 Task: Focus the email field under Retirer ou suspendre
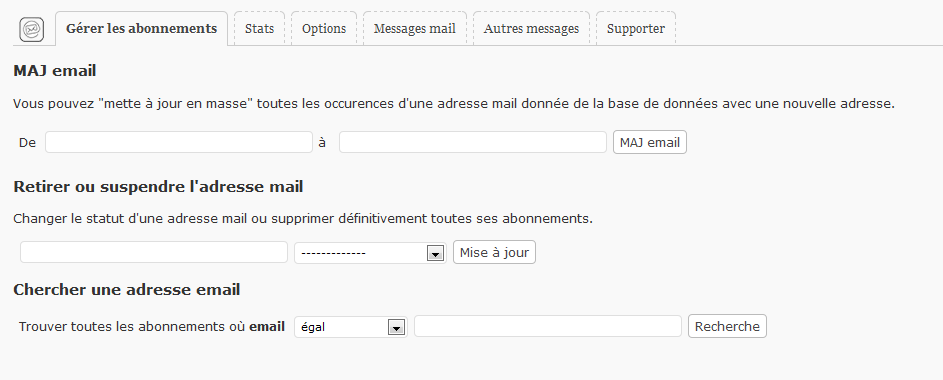click(154, 253)
